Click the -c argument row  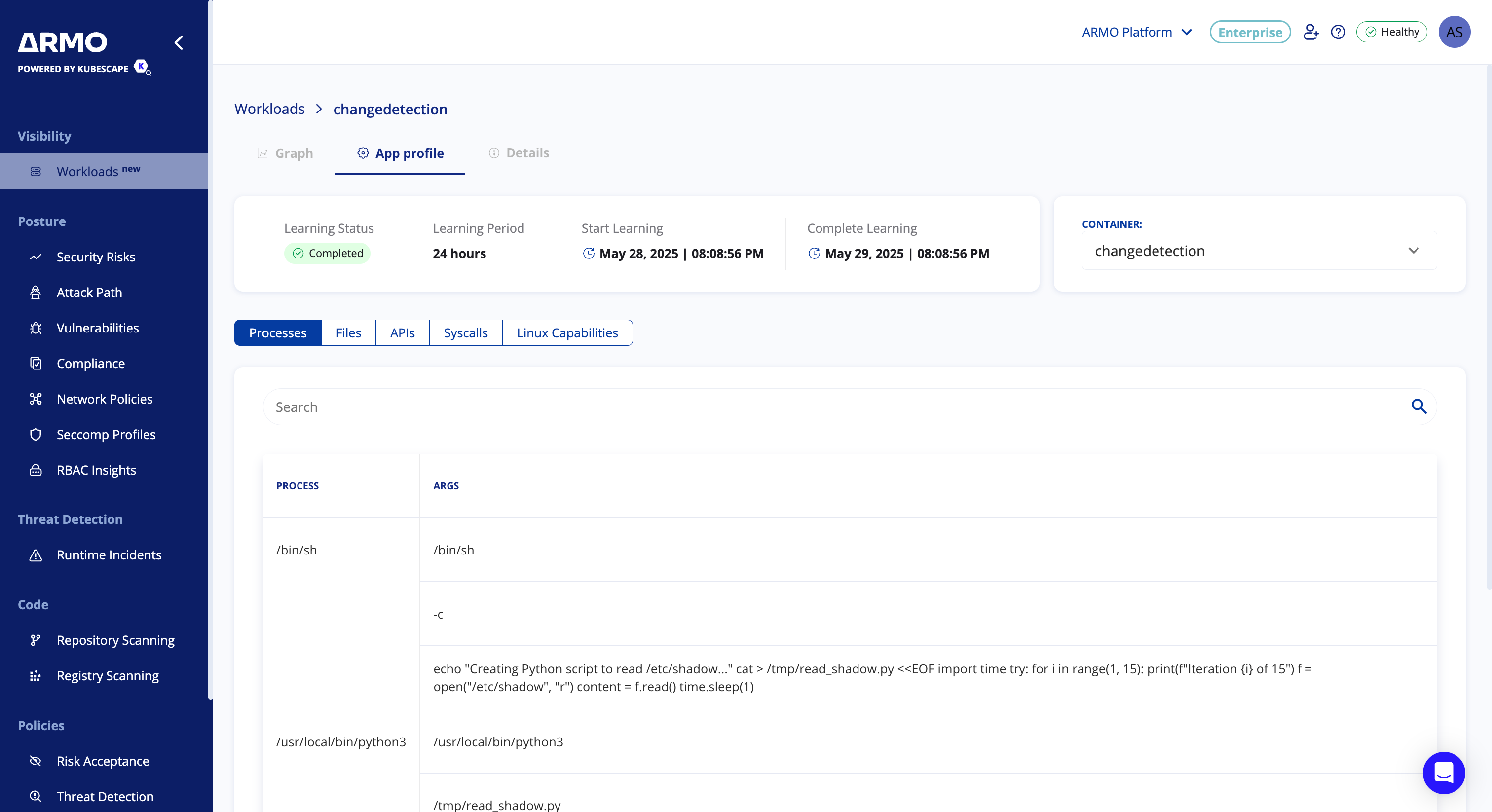click(x=928, y=614)
